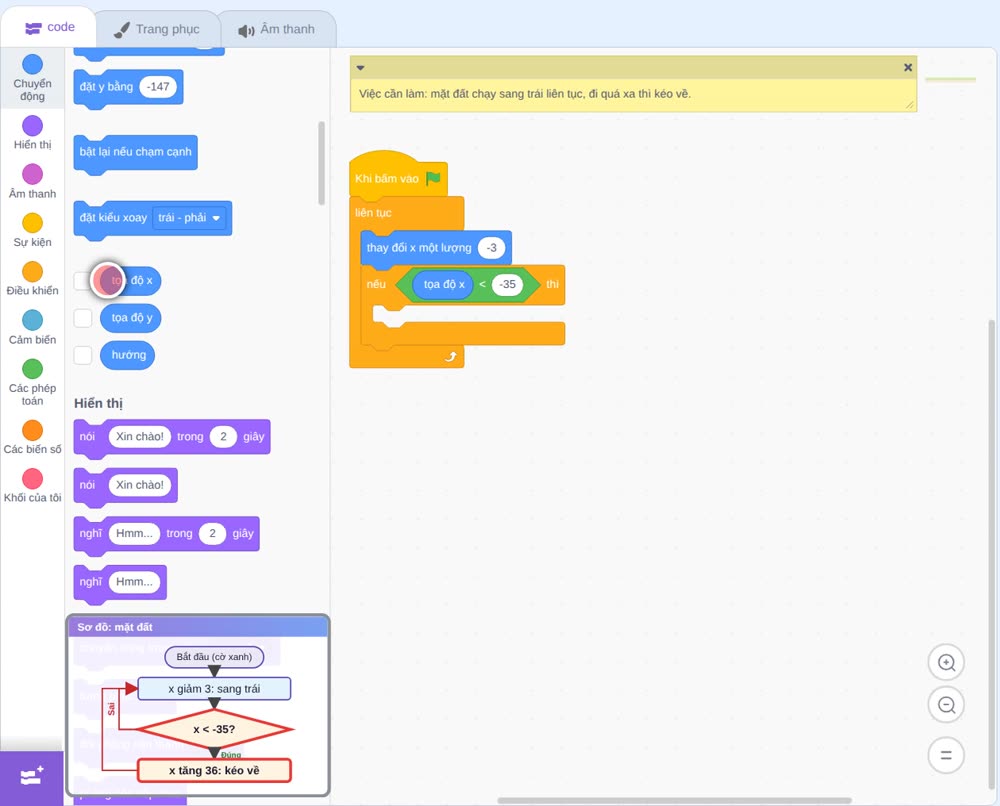Zoom out of the workspace
The width and height of the screenshot is (1000, 806).
click(946, 705)
